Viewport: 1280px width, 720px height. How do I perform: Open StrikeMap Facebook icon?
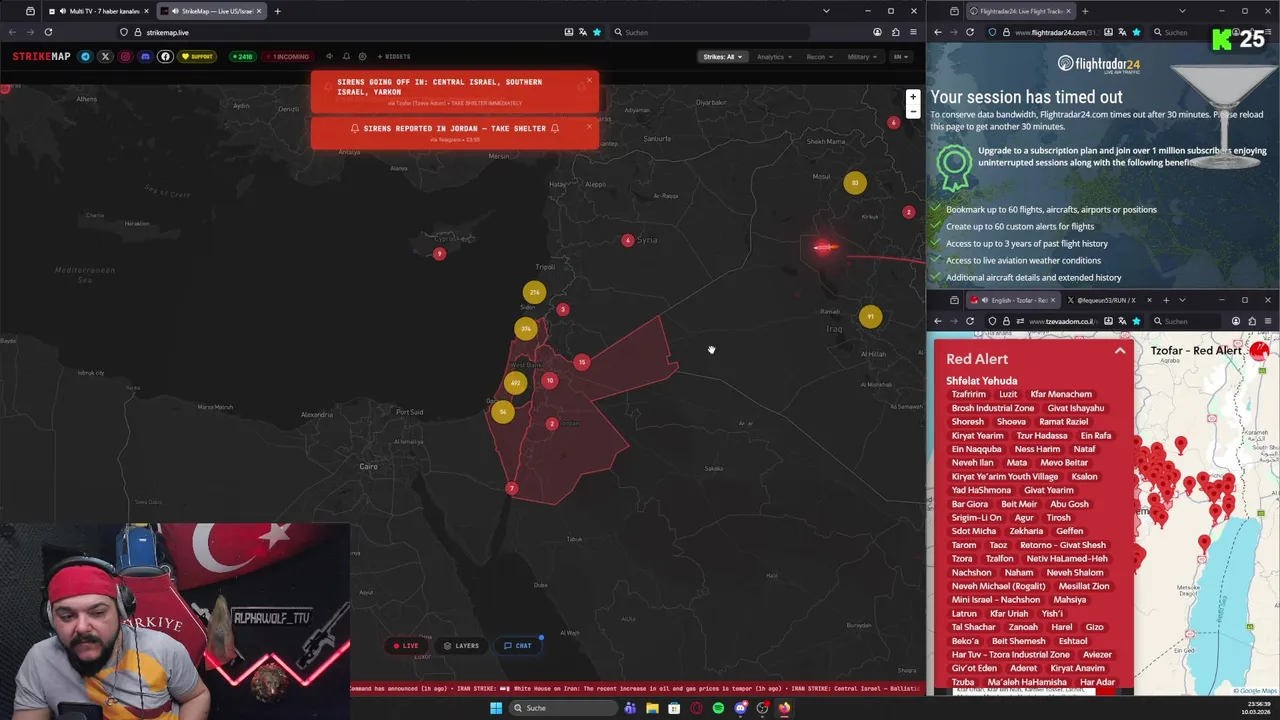point(166,57)
